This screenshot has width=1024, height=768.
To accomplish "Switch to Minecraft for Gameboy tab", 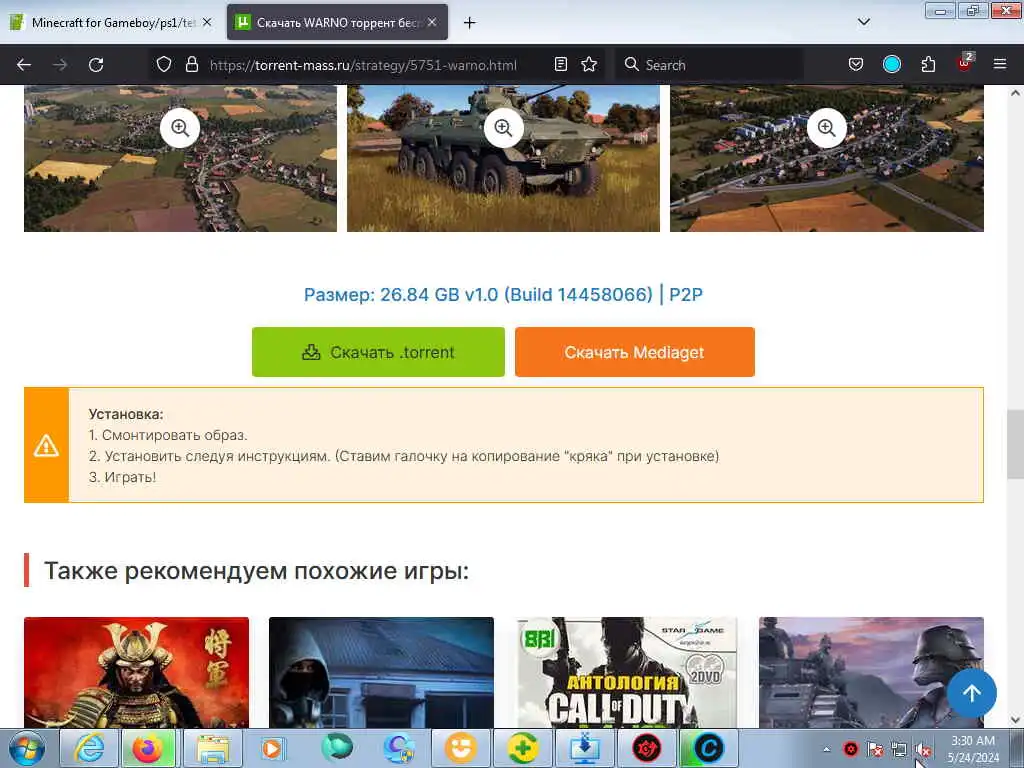I will click(110, 22).
